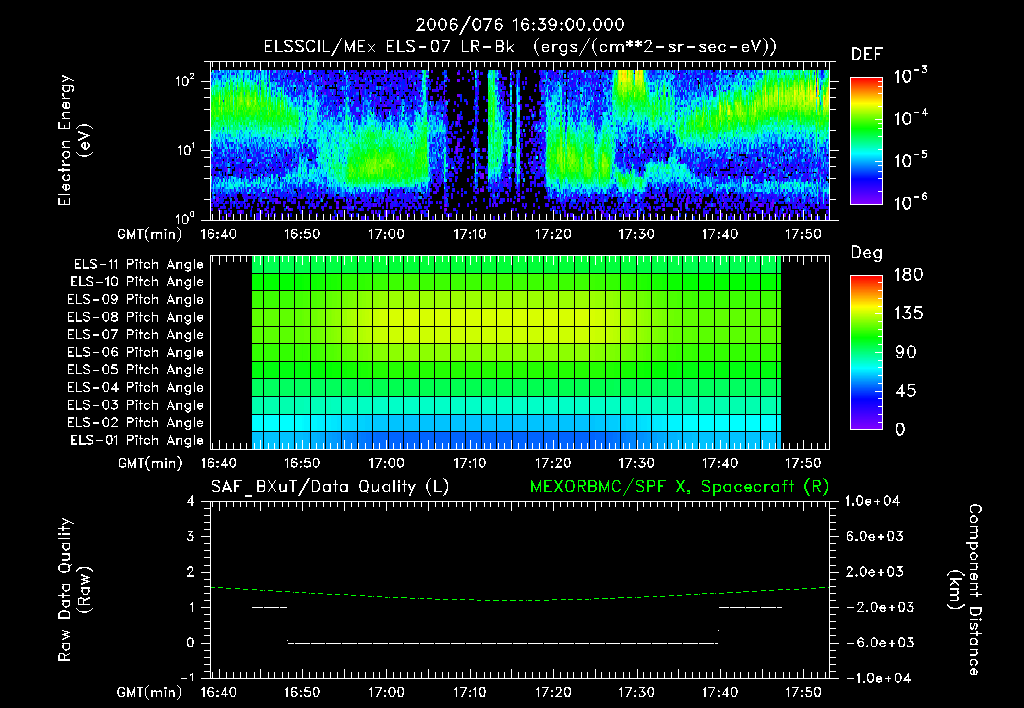Click the '180' degree scale value
This screenshot has width=1024, height=708.
pyautogui.click(x=908, y=274)
